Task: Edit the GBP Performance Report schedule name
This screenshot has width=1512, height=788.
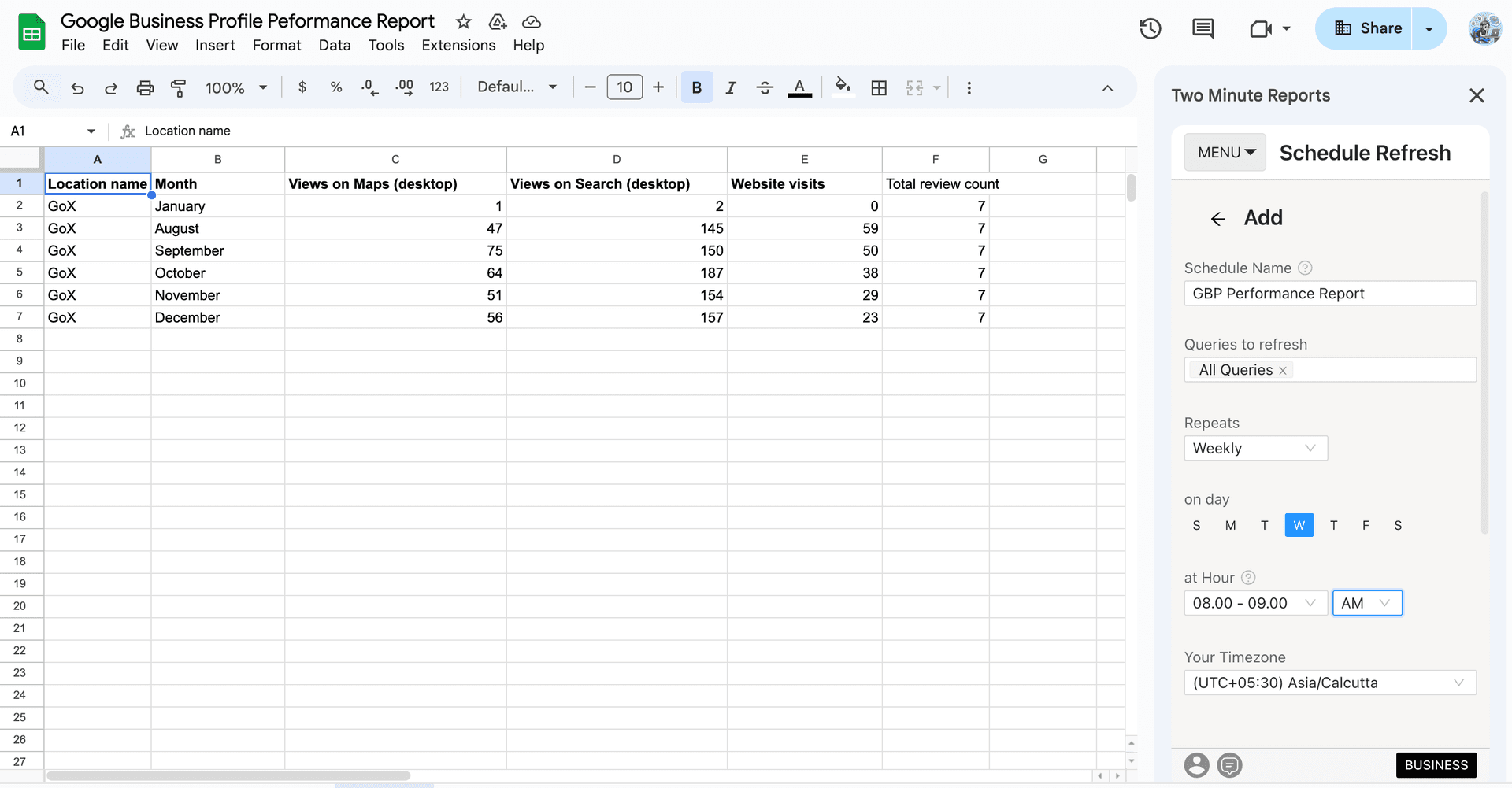Action: [1330, 293]
